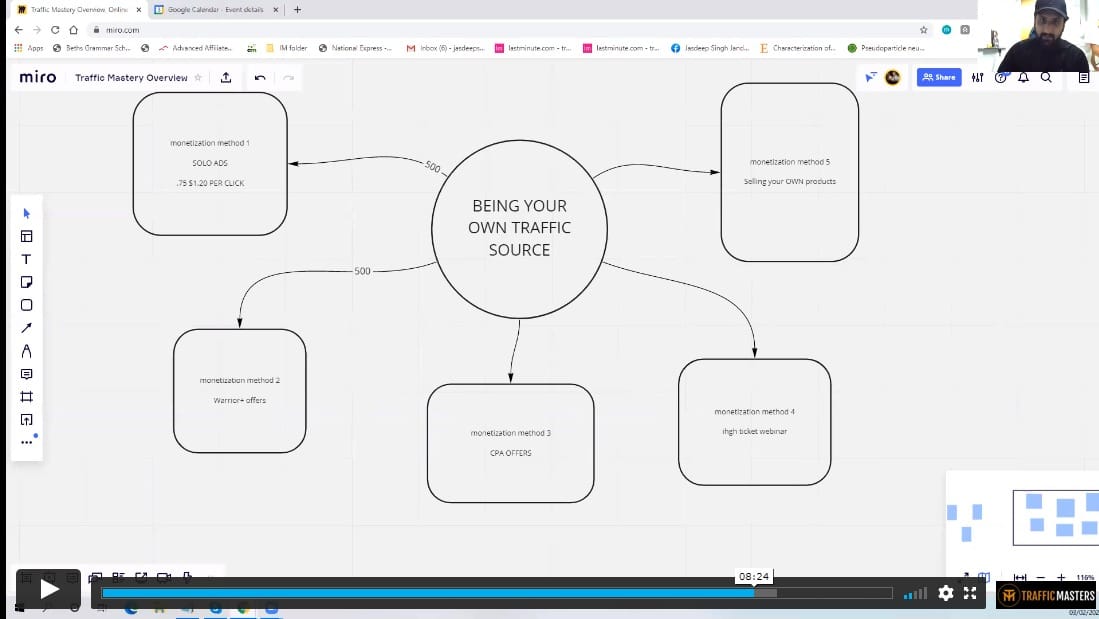This screenshot has width=1099, height=619.
Task: Open the notifications bell
Action: pyautogui.click(x=1023, y=78)
